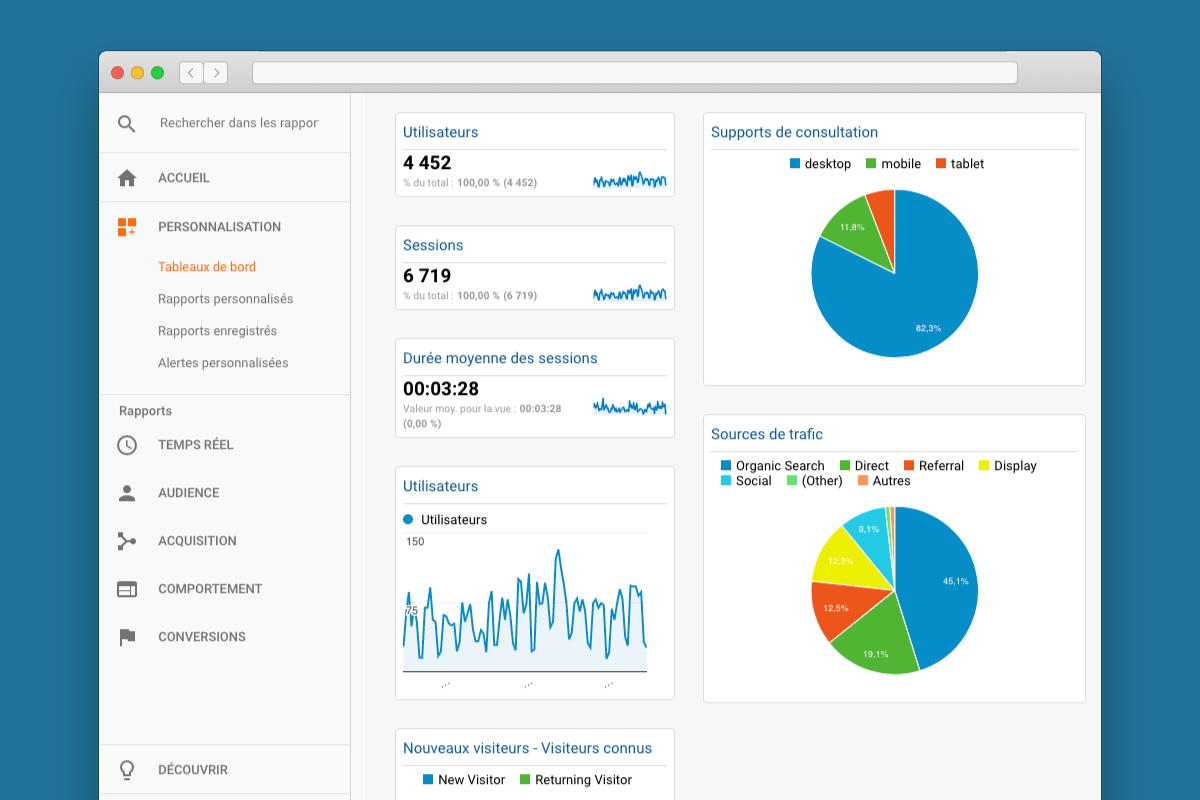This screenshot has height=800, width=1200.
Task: Click the Comportement panel icon
Action: tap(127, 588)
